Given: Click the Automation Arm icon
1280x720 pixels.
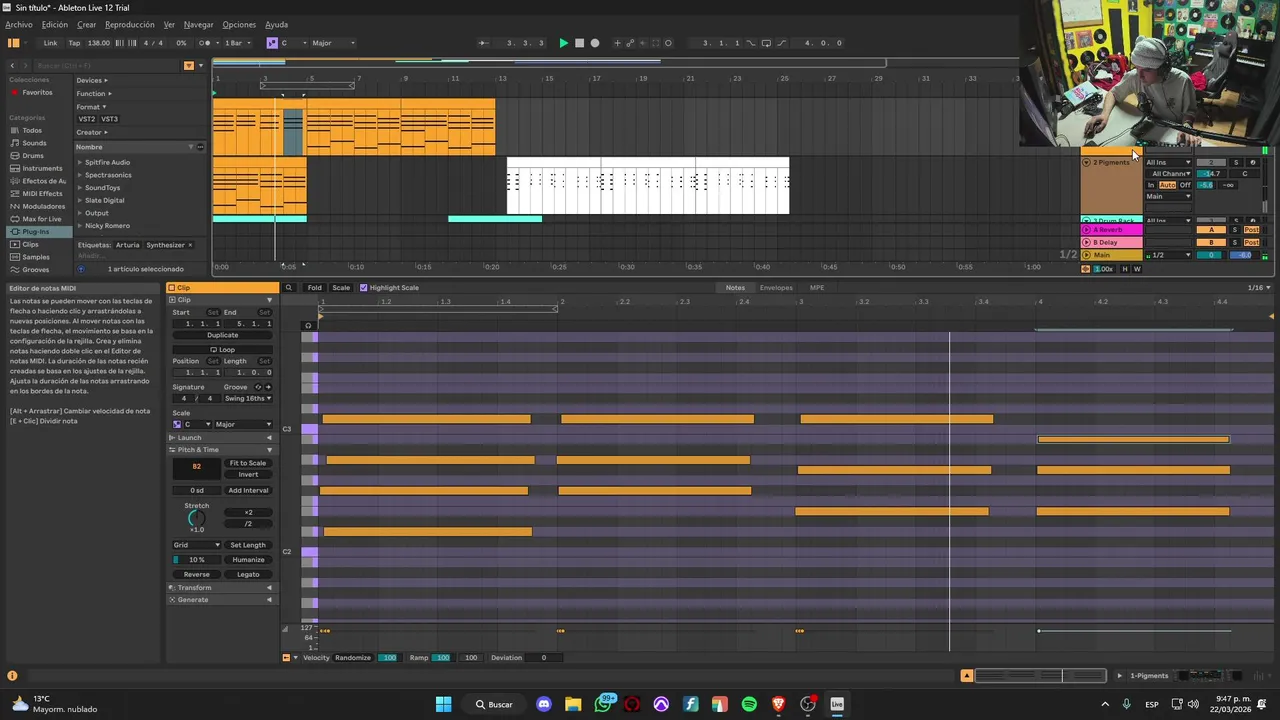Looking at the screenshot, I should point(630,43).
